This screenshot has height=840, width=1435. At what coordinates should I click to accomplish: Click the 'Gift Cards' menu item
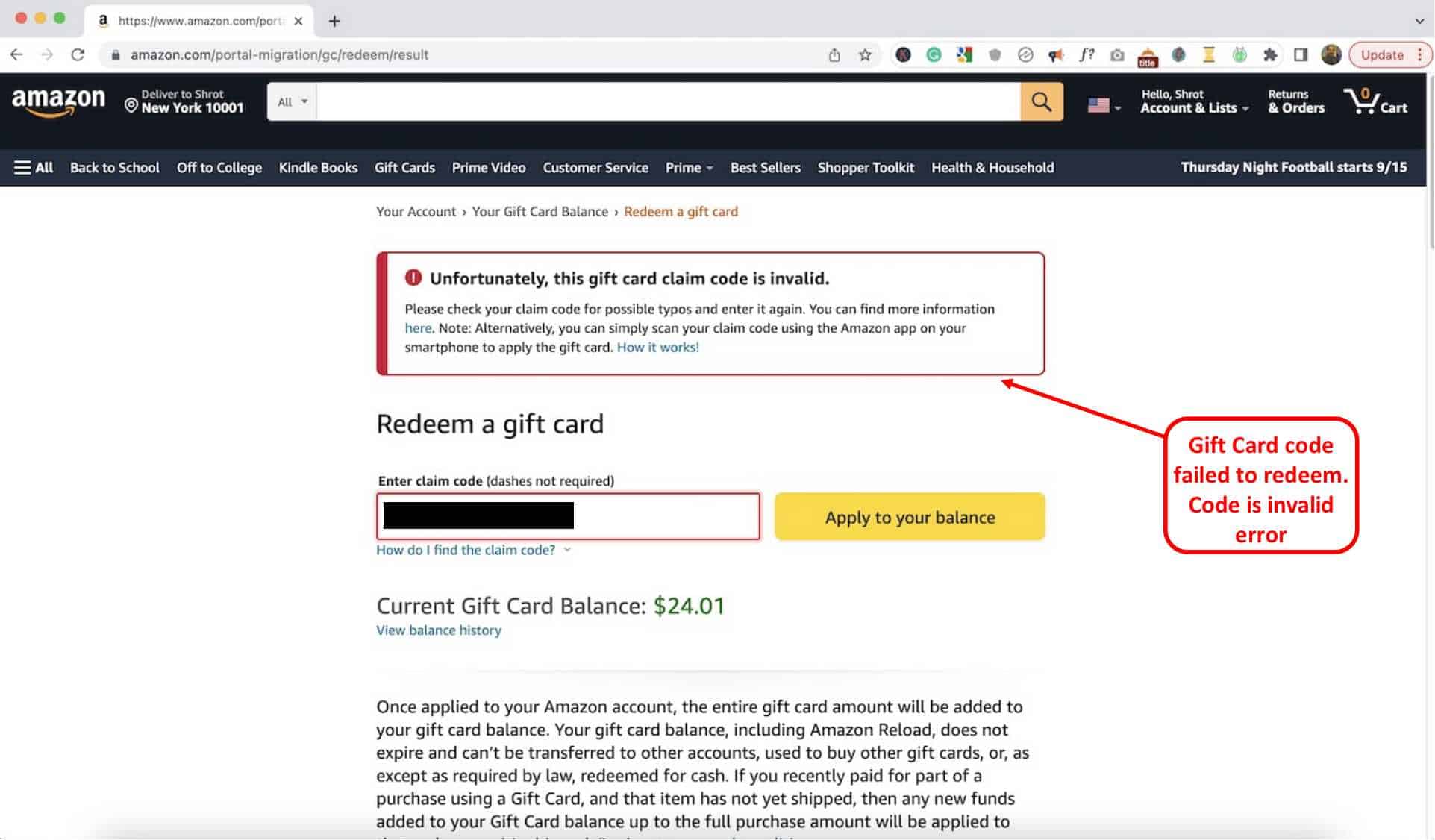pos(405,167)
